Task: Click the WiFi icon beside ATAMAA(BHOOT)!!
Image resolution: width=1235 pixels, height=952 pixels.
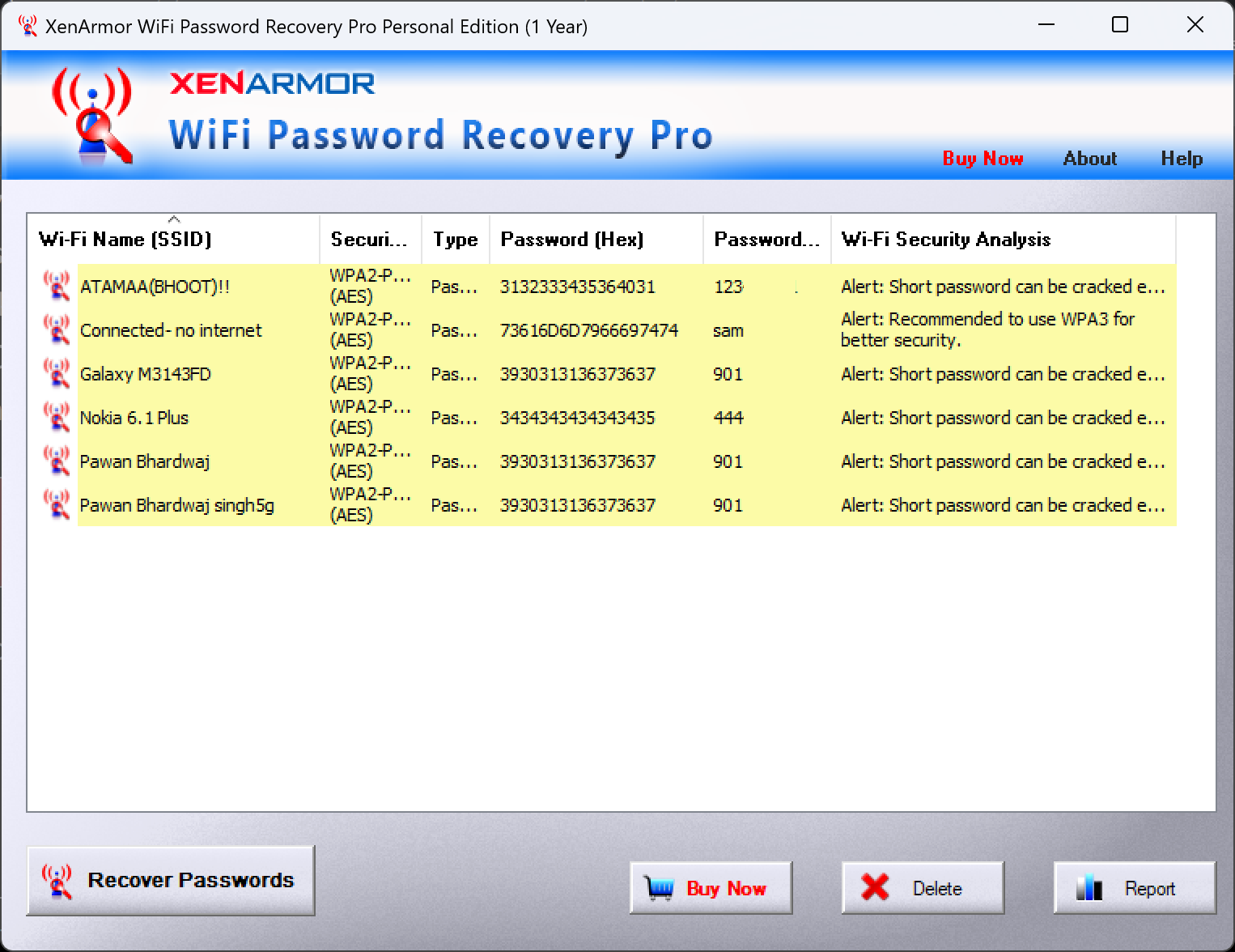Action: pos(57,286)
